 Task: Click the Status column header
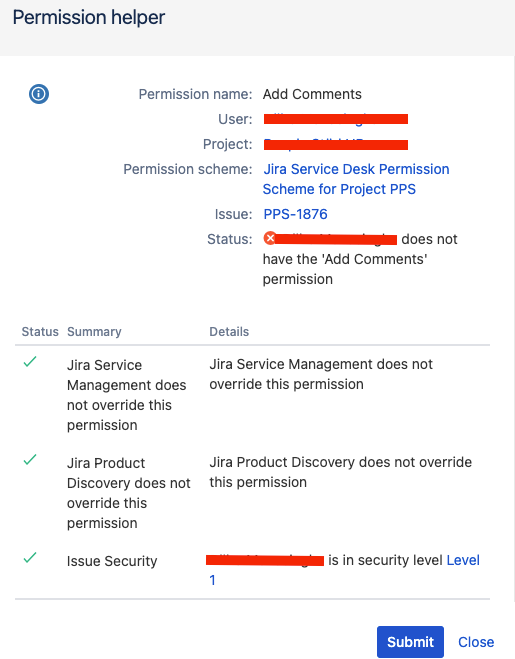(40, 332)
